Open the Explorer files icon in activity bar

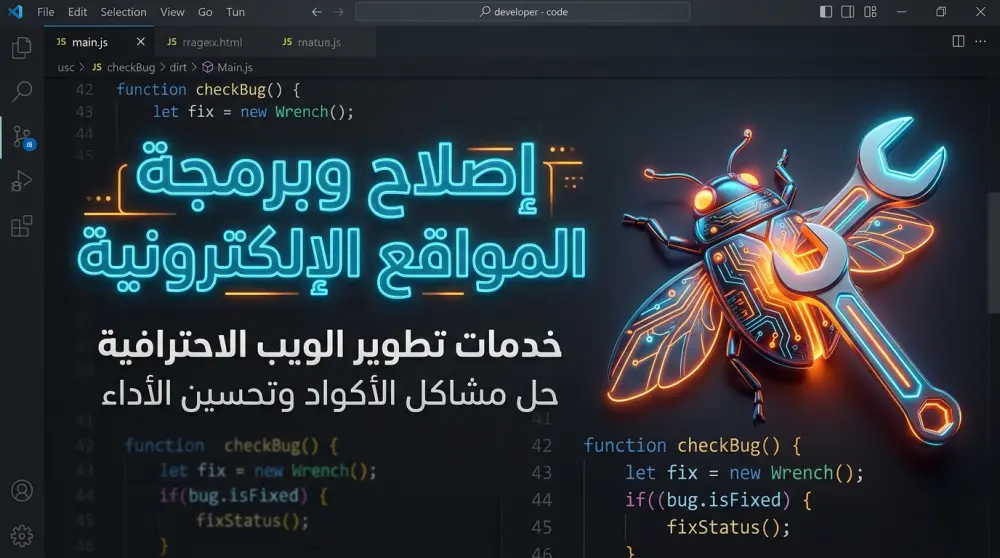click(x=22, y=48)
